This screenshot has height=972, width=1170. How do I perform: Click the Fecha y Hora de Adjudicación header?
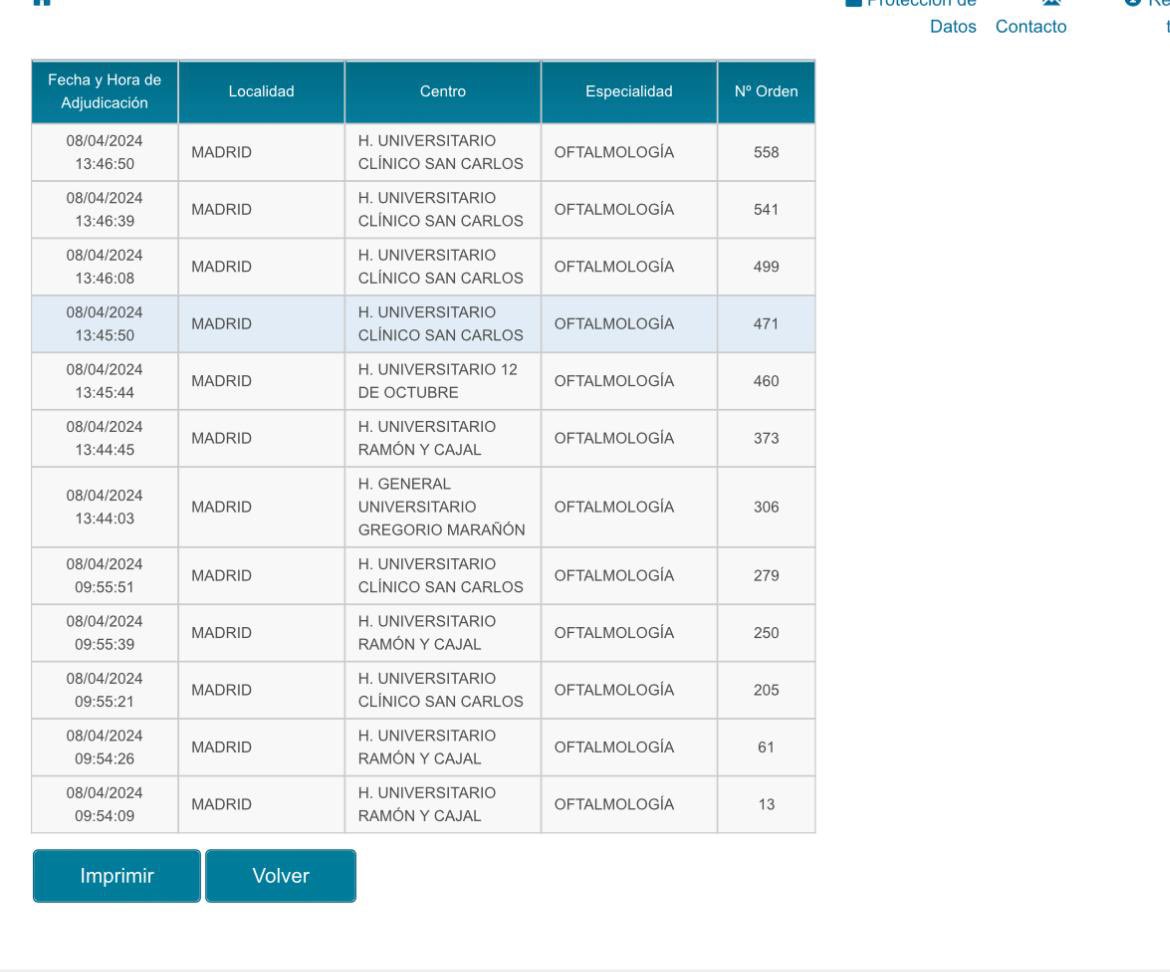(x=104, y=92)
